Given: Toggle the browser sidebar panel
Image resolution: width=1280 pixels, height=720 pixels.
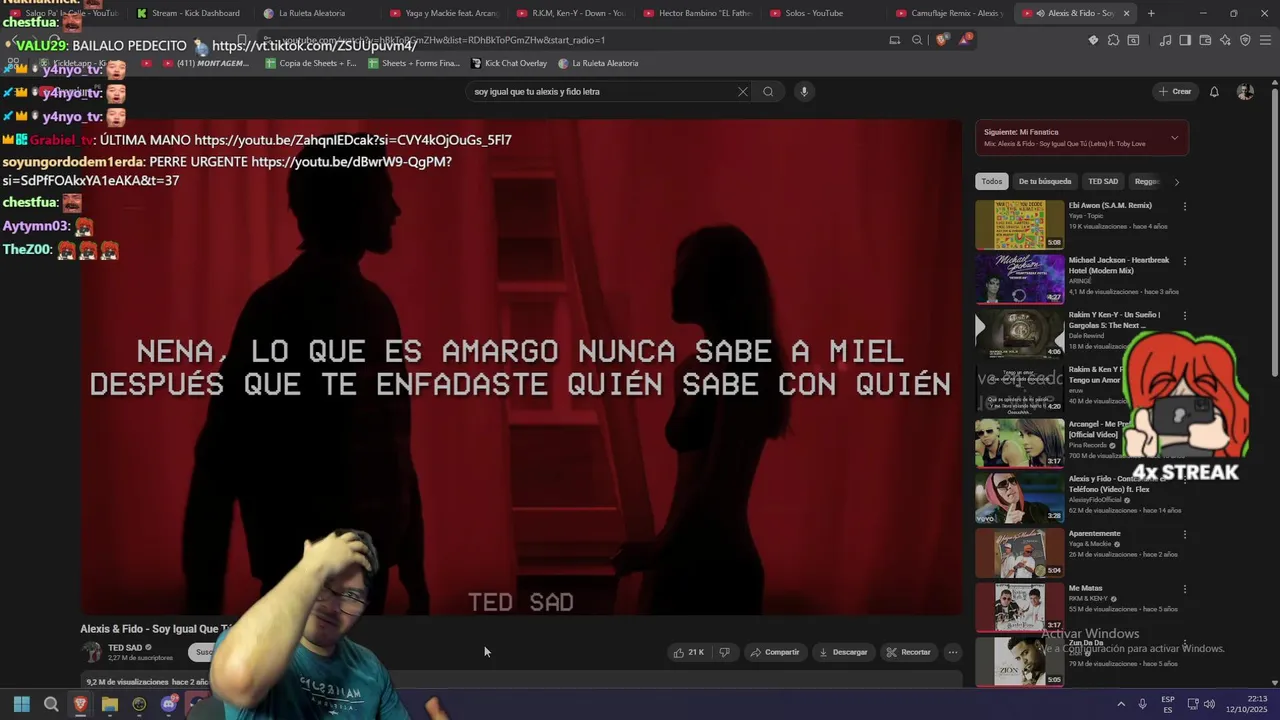Looking at the screenshot, I should click(x=1185, y=40).
